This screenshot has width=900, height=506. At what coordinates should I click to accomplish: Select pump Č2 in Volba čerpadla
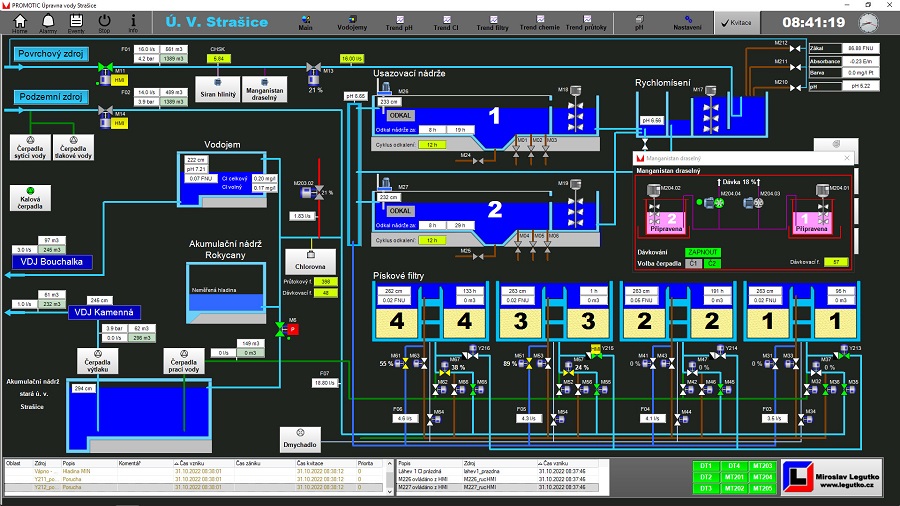712,263
